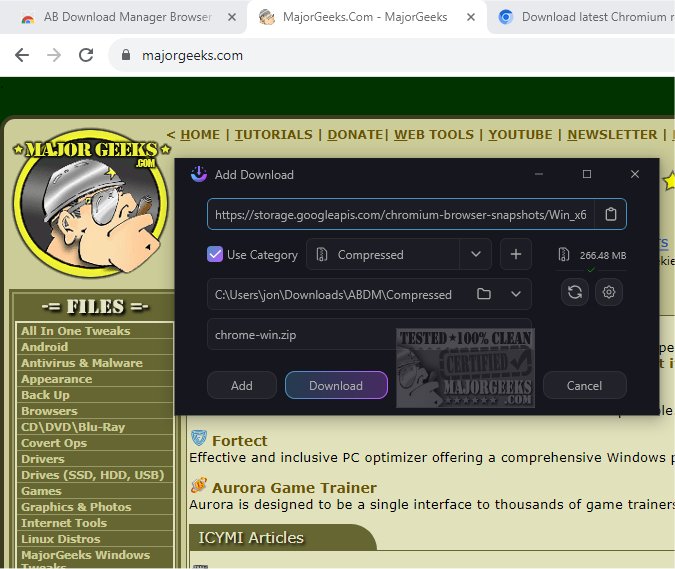Close the AB Download Manager Browser tab

pos(232,17)
